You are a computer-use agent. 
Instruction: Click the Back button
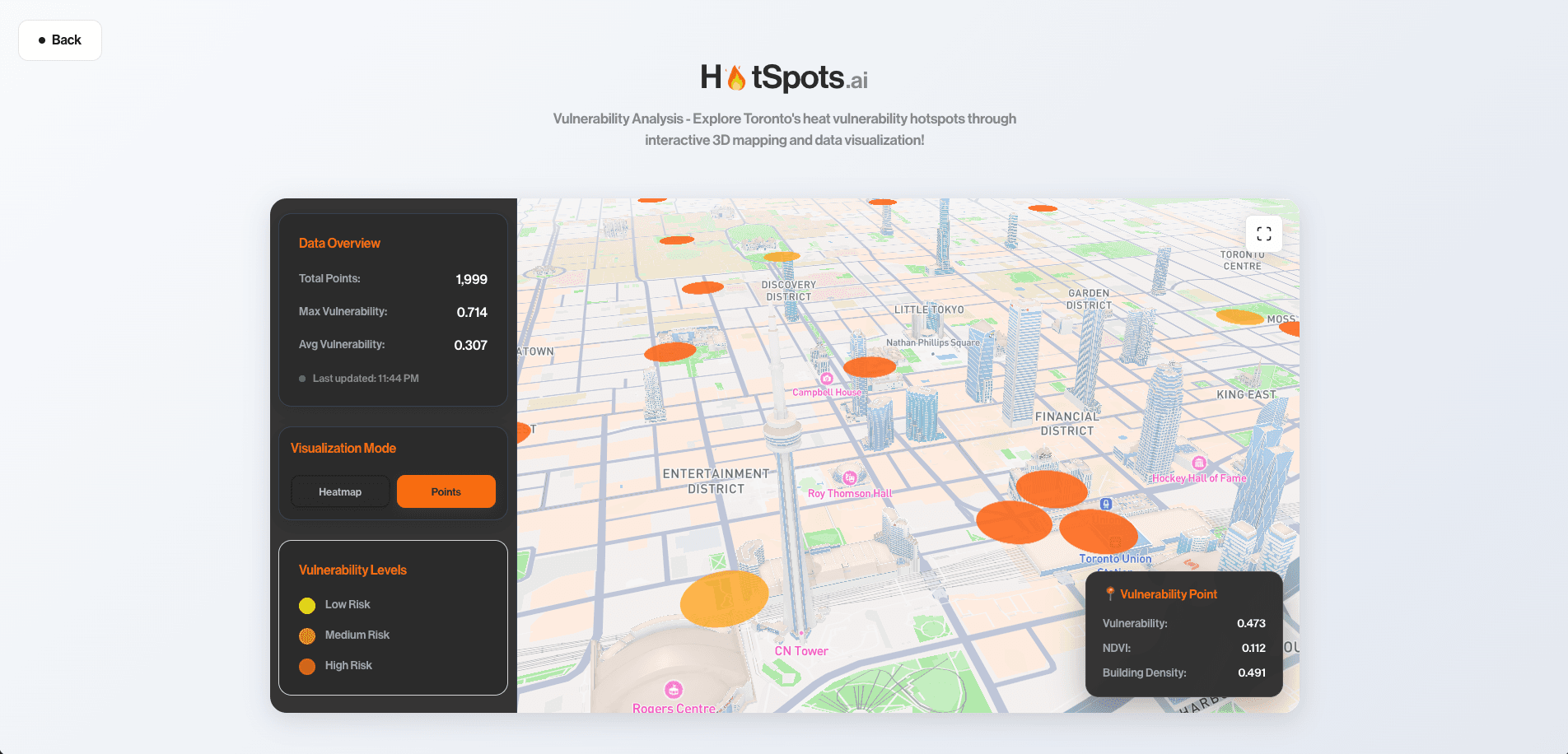(59, 40)
